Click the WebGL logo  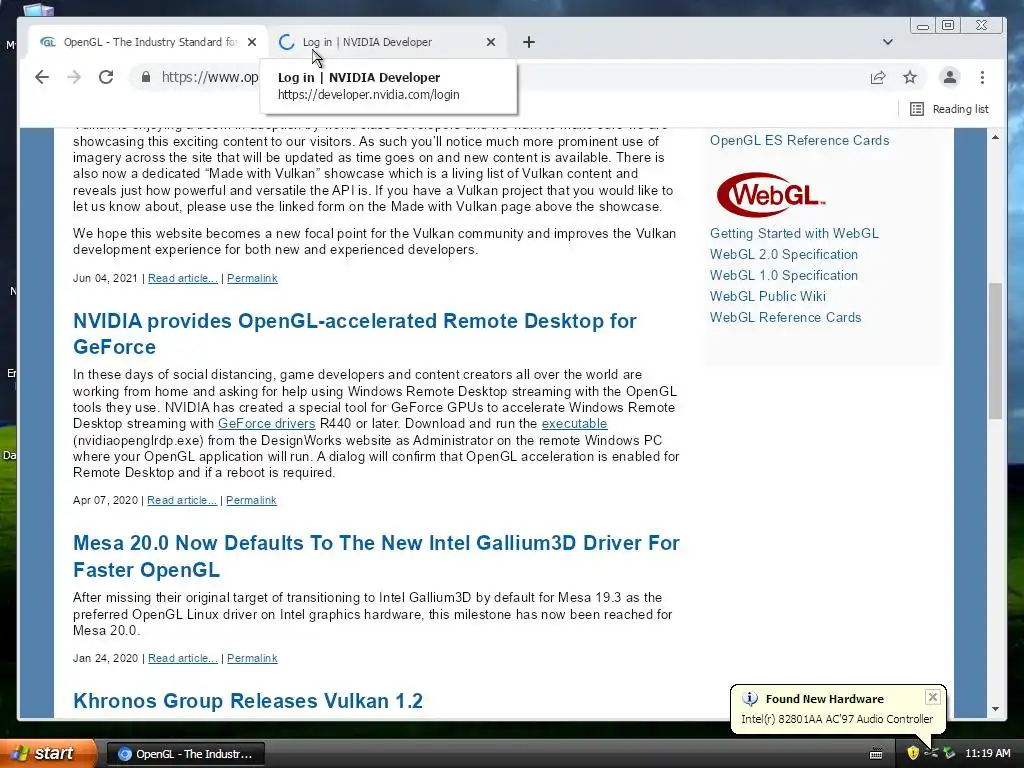click(x=771, y=195)
